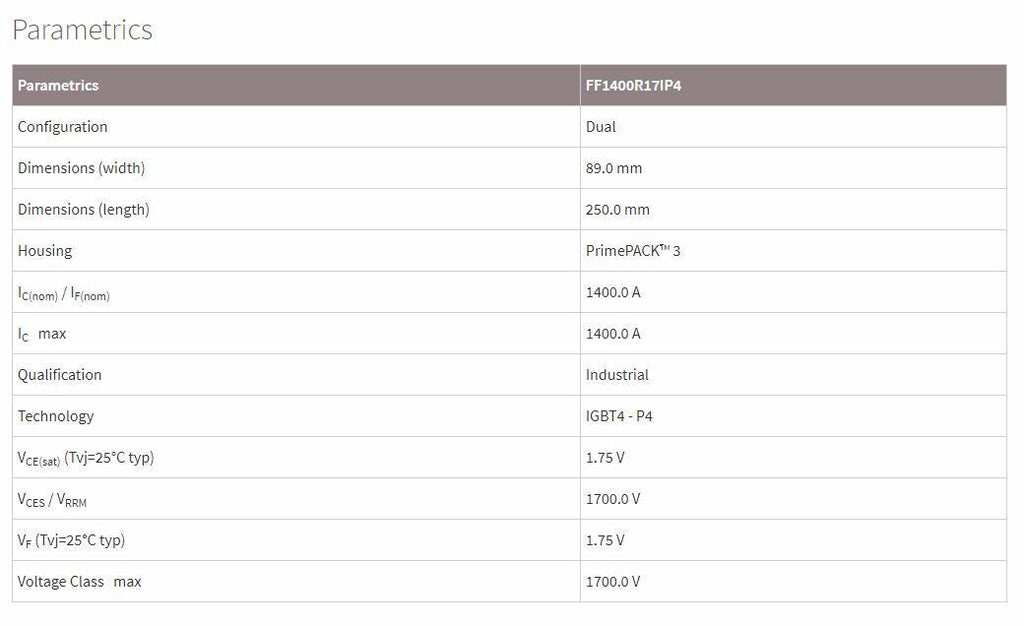The height and width of the screenshot is (626, 1024).
Task: Click the Configuration row label
Action: (62, 127)
